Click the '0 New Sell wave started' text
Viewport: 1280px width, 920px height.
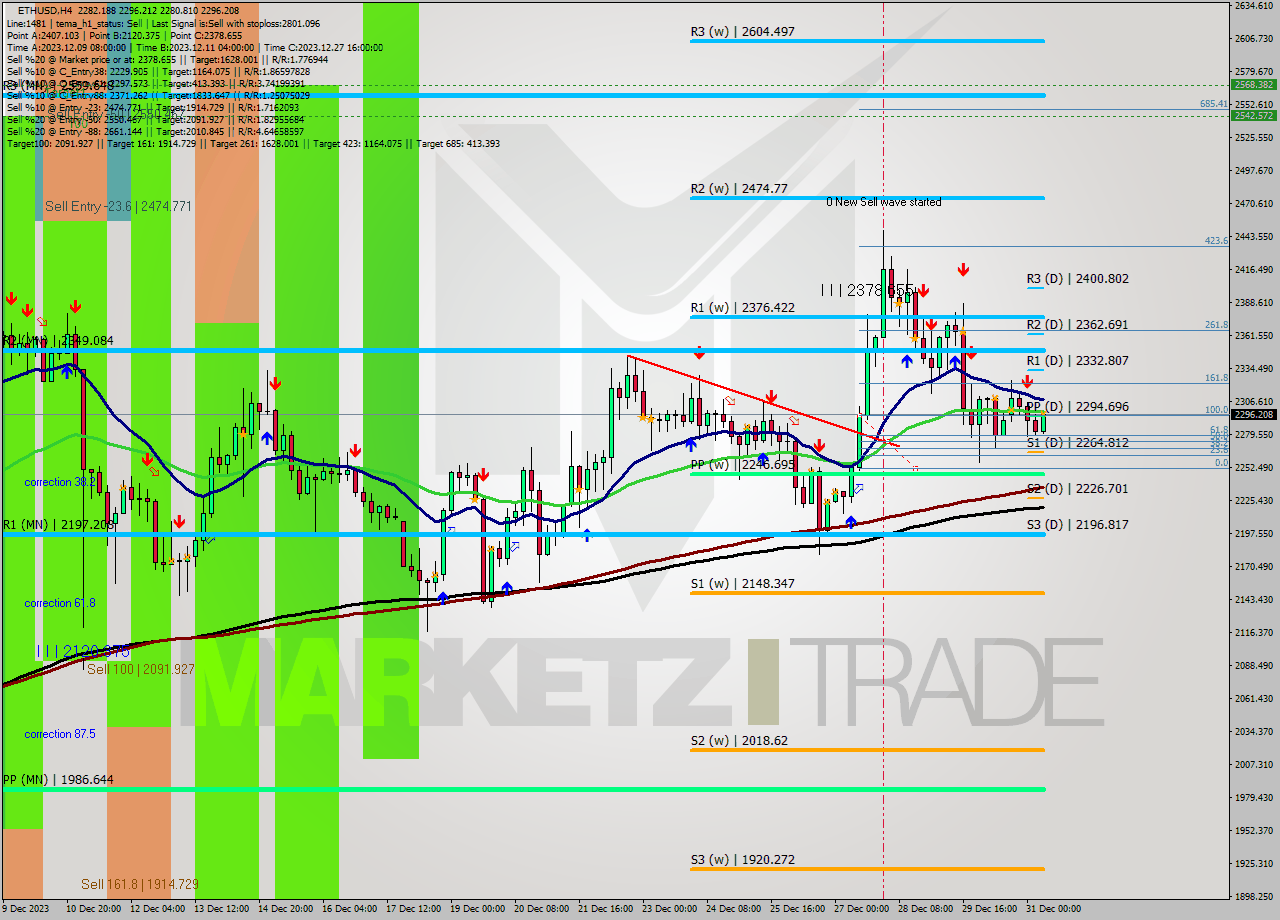point(883,202)
